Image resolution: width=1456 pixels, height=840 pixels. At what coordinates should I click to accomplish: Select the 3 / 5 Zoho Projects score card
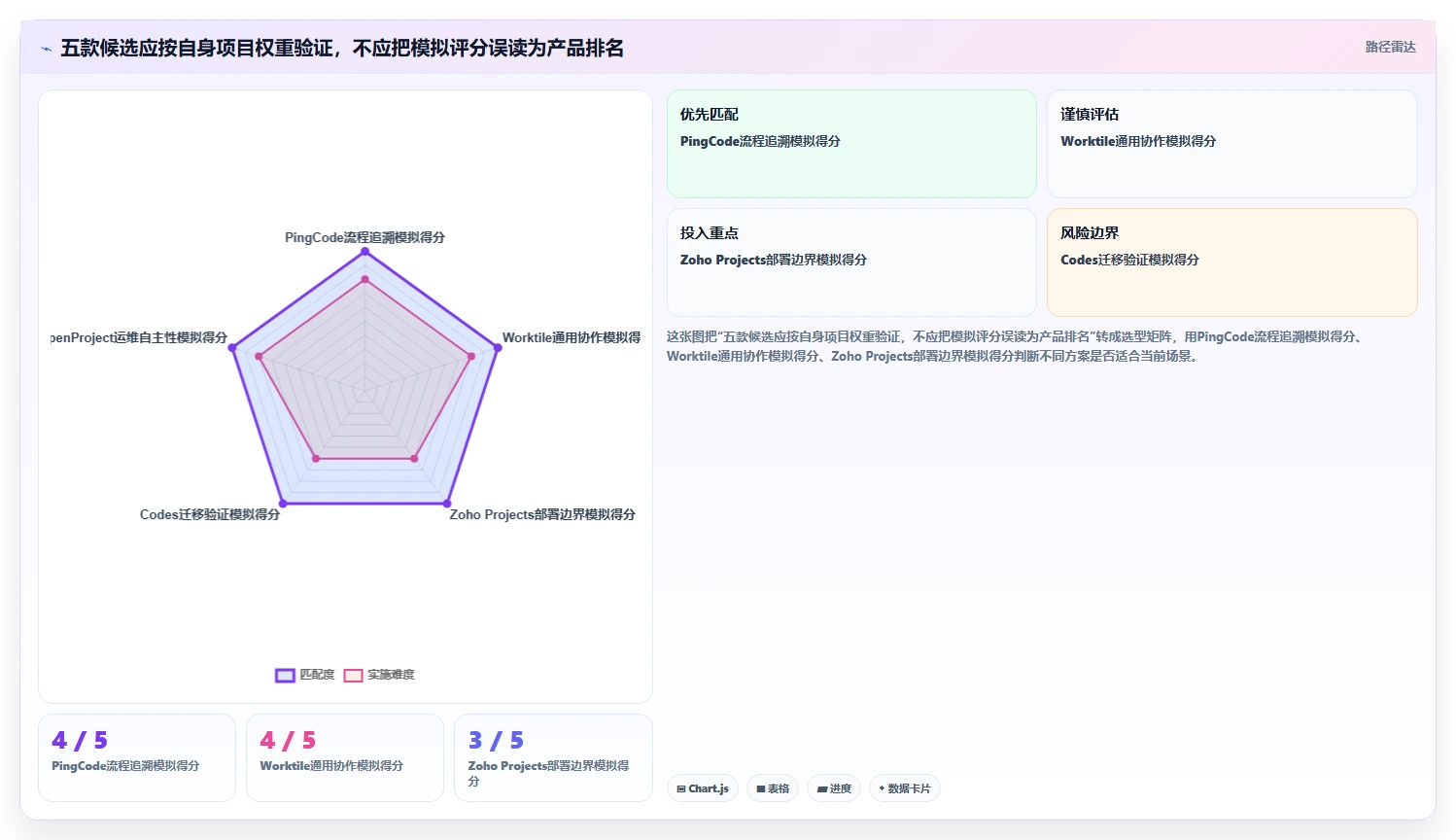553,757
